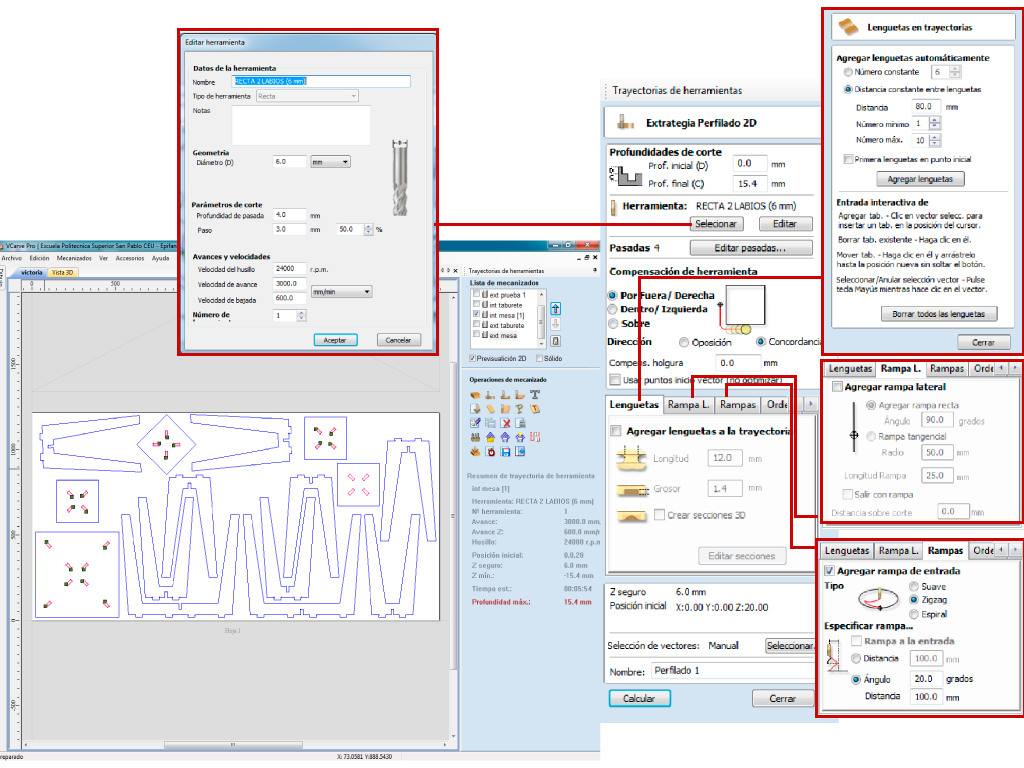This screenshot has width=1024, height=768.
Task: Click the canvas horizontal scrollbar thumb
Action: [233, 744]
